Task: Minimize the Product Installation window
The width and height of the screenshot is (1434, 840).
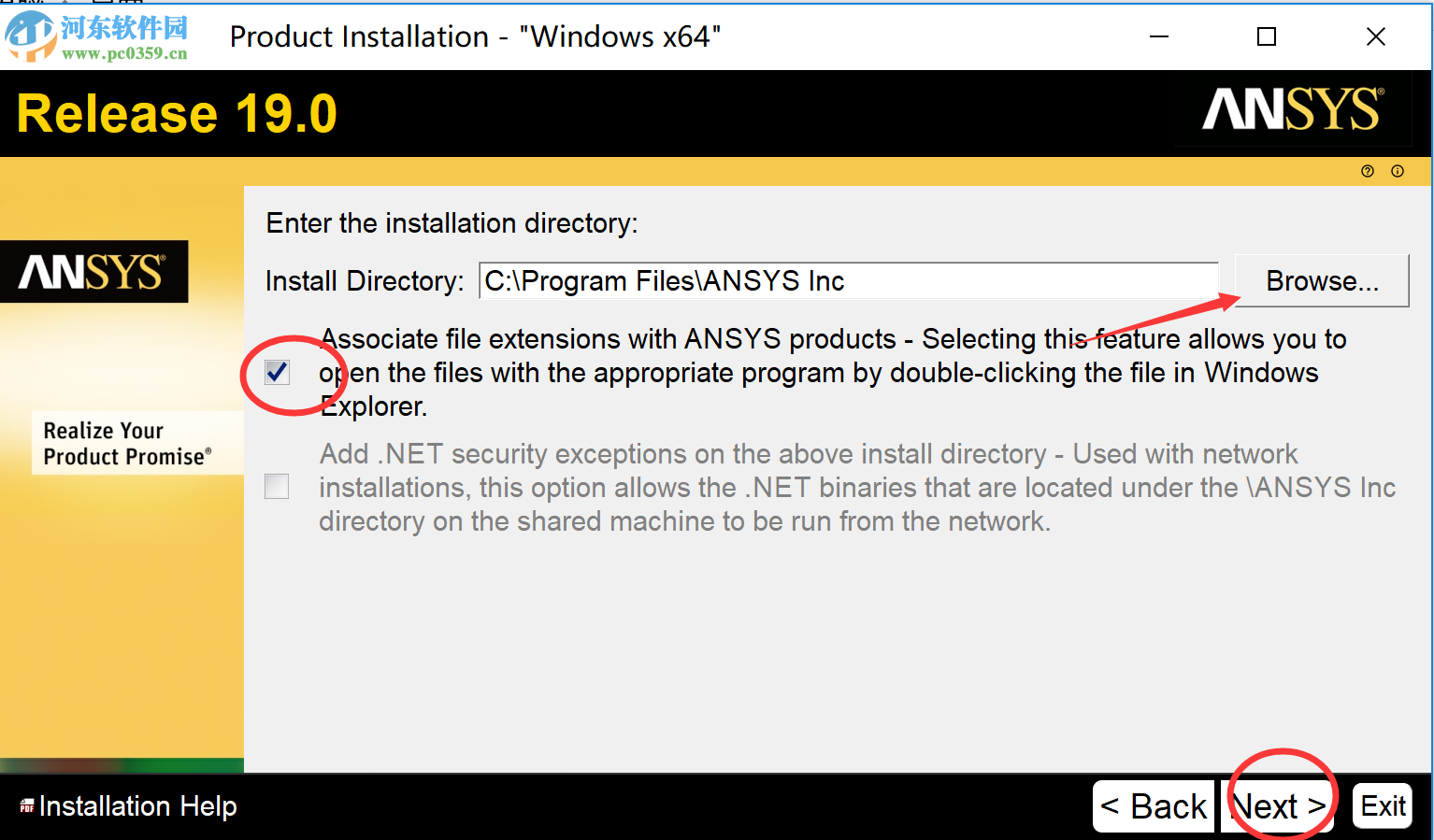Action: coord(1159,36)
